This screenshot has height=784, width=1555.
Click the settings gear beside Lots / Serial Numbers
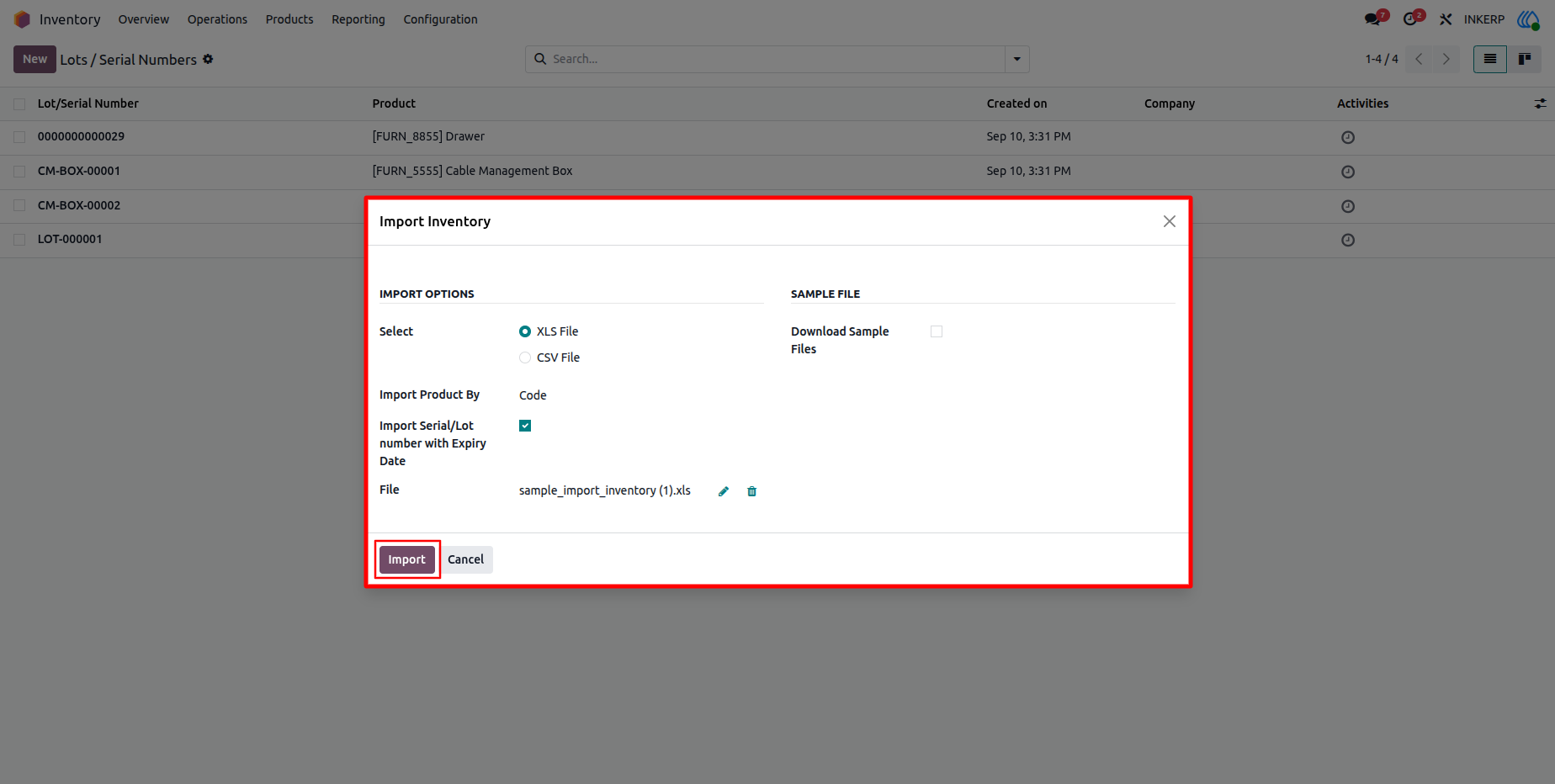[208, 59]
